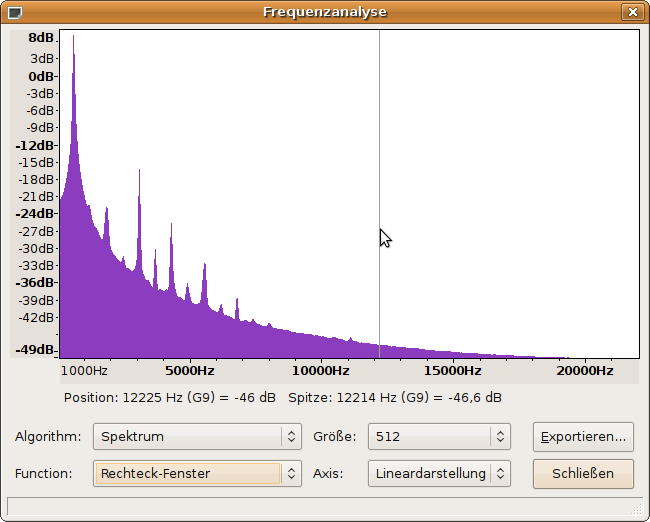The height and width of the screenshot is (522, 650).
Task: Open the window menu icon in title bar
Action: [15, 12]
